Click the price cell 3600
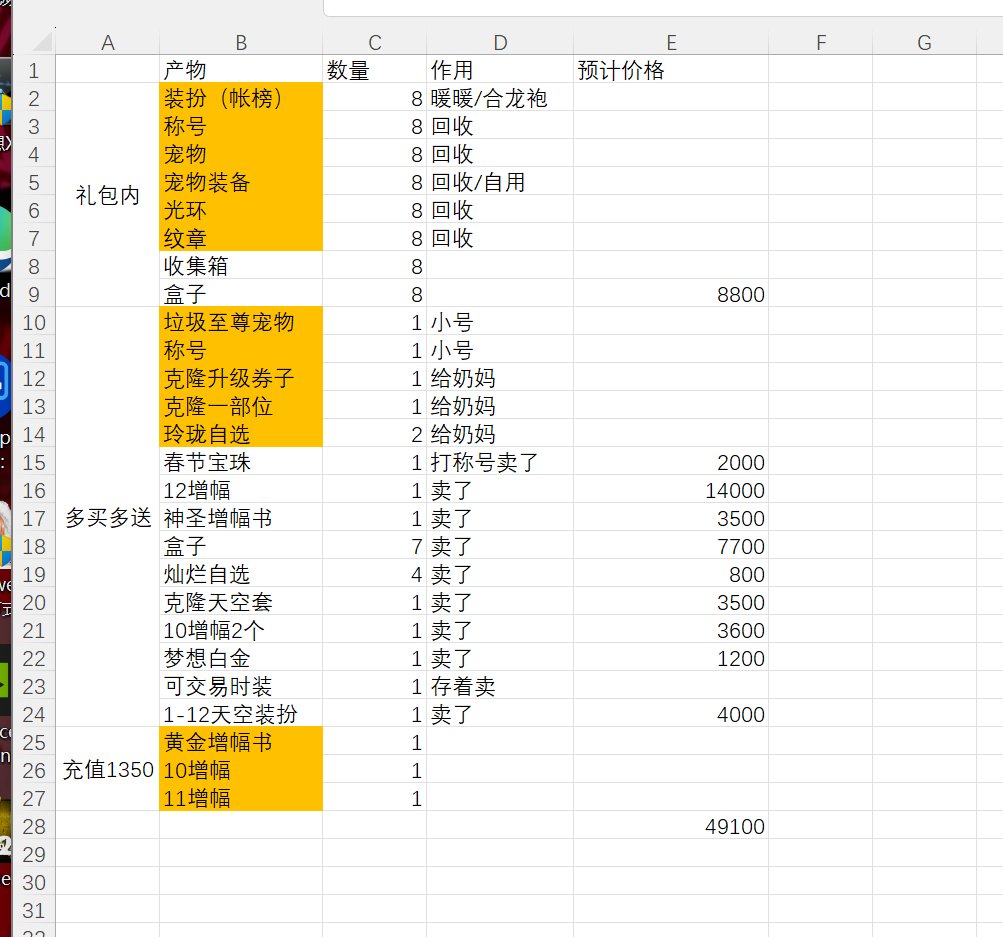This screenshot has width=1003, height=937. pos(671,630)
